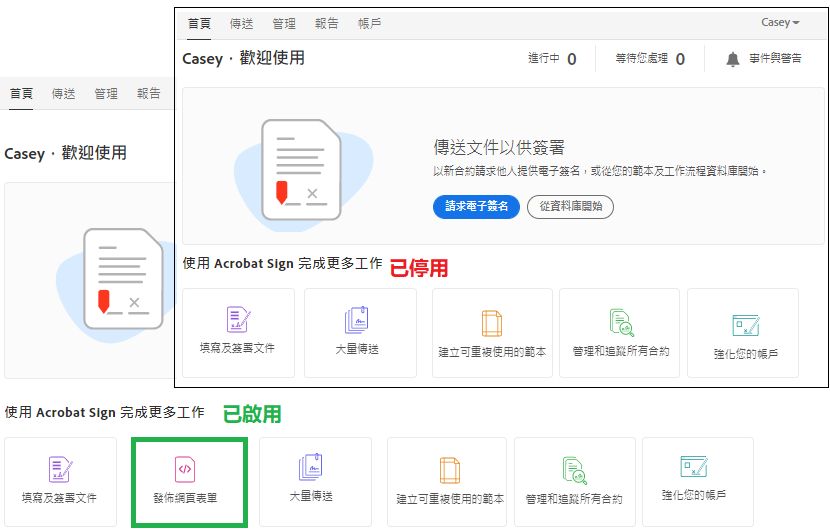Click 大量傳送 icon in 已啟用 row
Viewport: 830px width, 531px height.
coord(311,467)
